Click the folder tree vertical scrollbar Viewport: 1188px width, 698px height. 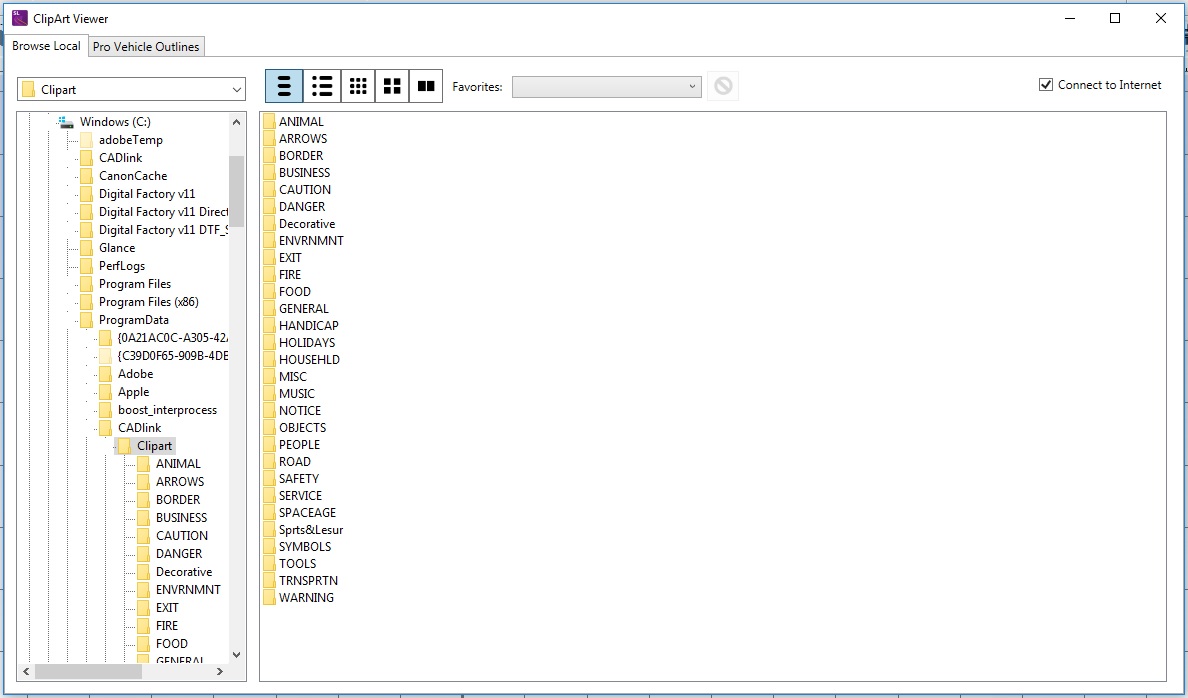(x=236, y=190)
